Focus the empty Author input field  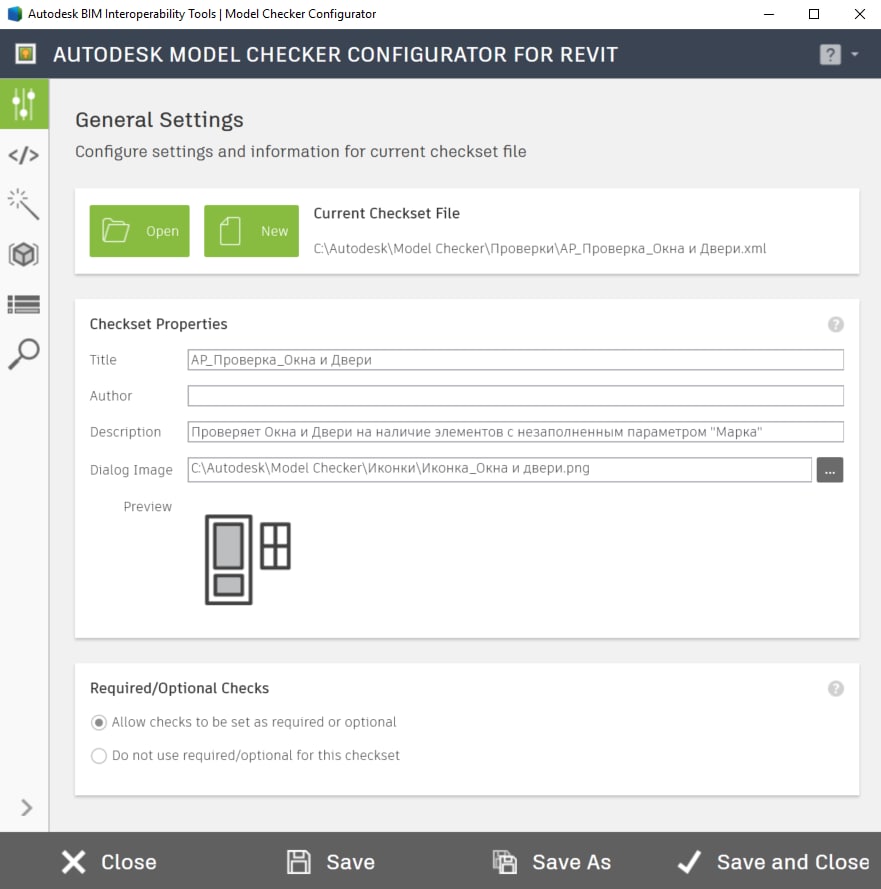coord(515,396)
